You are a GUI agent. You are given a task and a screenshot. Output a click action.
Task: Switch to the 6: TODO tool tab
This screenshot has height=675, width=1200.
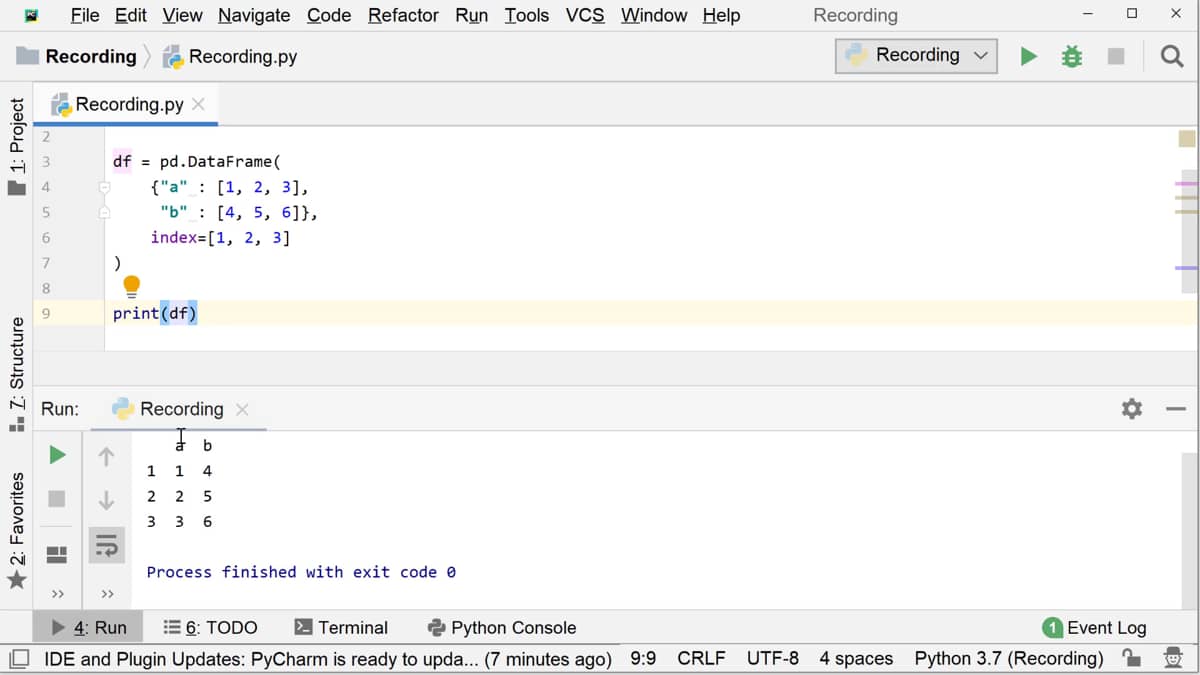tap(210, 628)
